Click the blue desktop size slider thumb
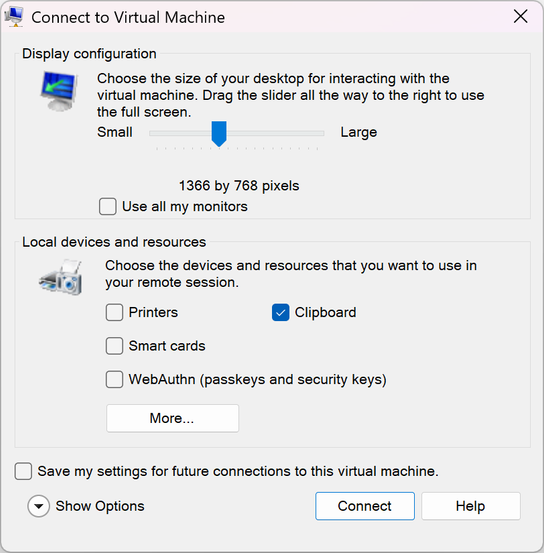This screenshot has width=544, height=553. coord(219,134)
